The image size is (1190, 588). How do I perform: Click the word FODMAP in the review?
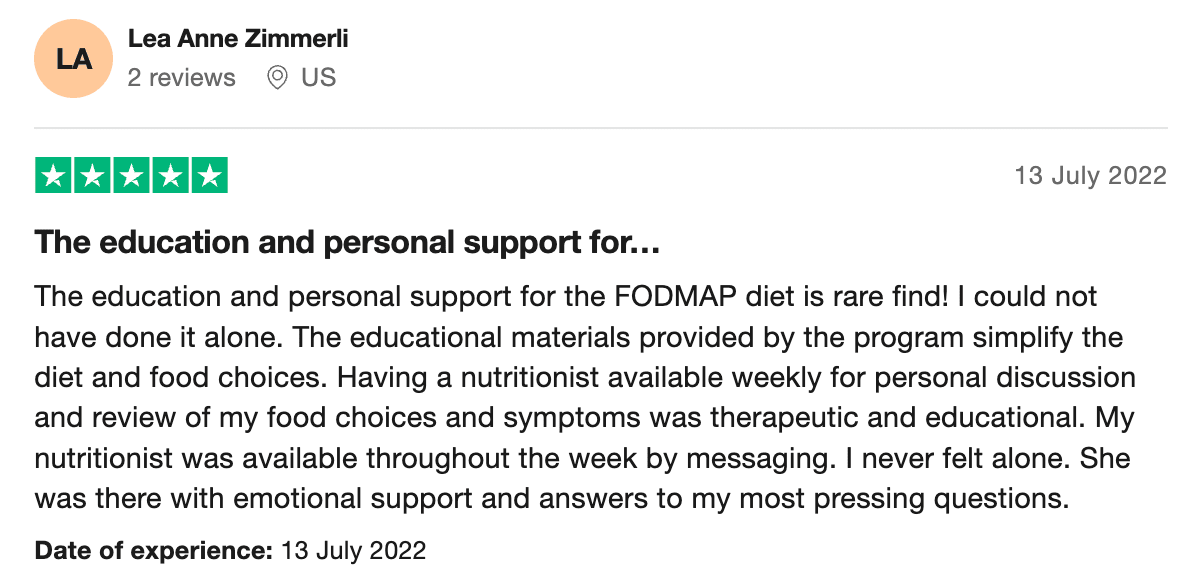click(x=675, y=296)
